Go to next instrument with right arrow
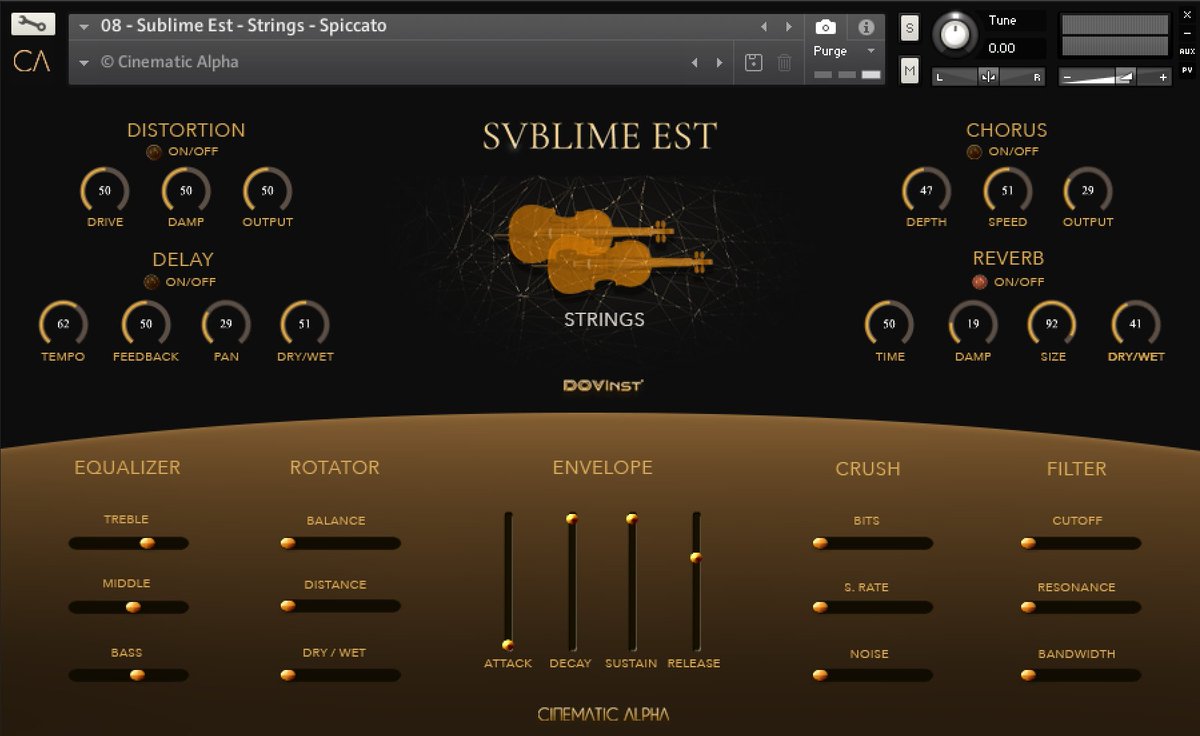1200x736 pixels. (x=789, y=27)
